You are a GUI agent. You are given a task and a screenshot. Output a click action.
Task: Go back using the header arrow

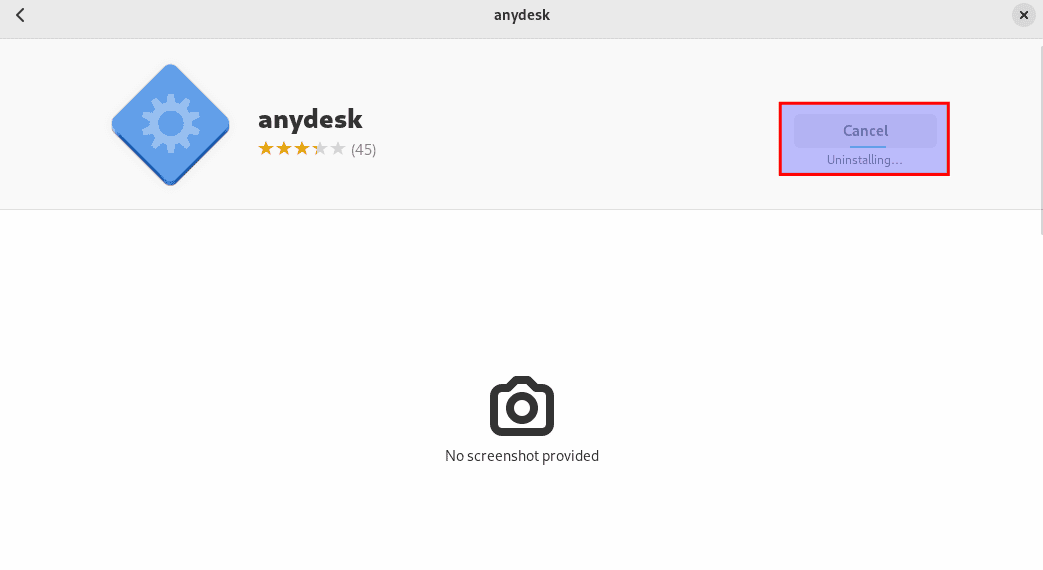20,15
